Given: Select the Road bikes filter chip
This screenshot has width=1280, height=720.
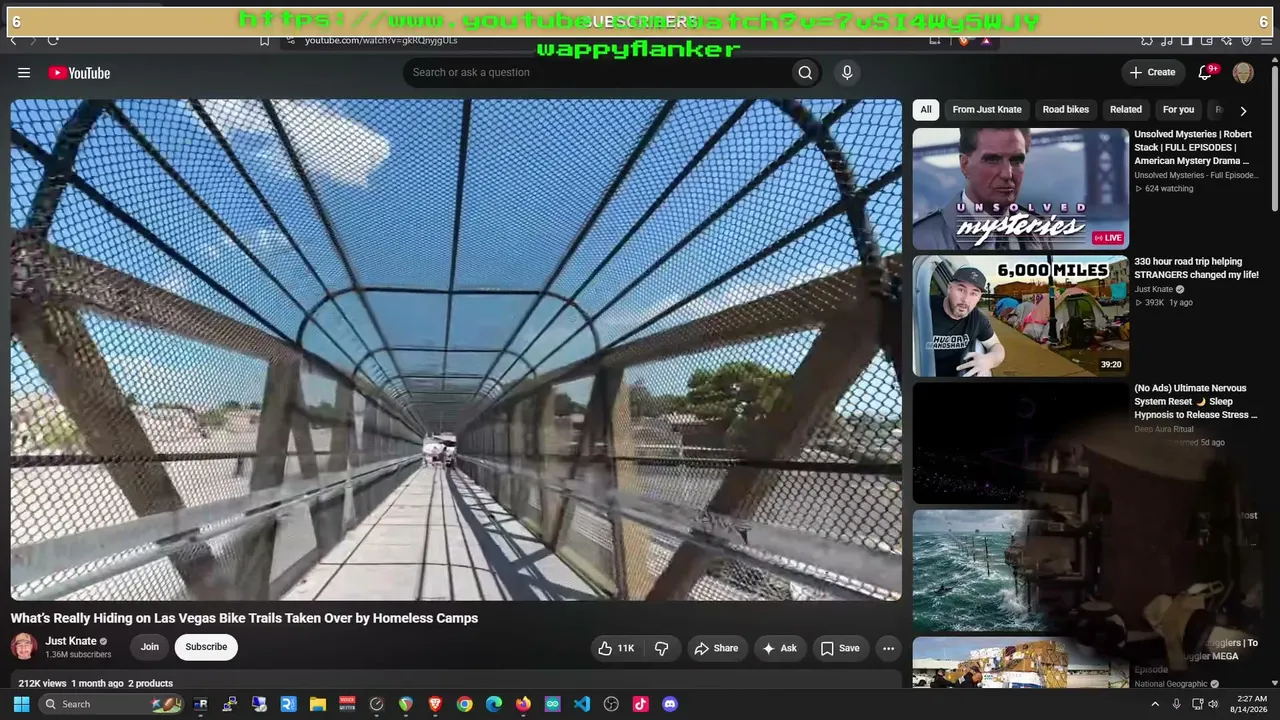Looking at the screenshot, I should point(1066,110).
